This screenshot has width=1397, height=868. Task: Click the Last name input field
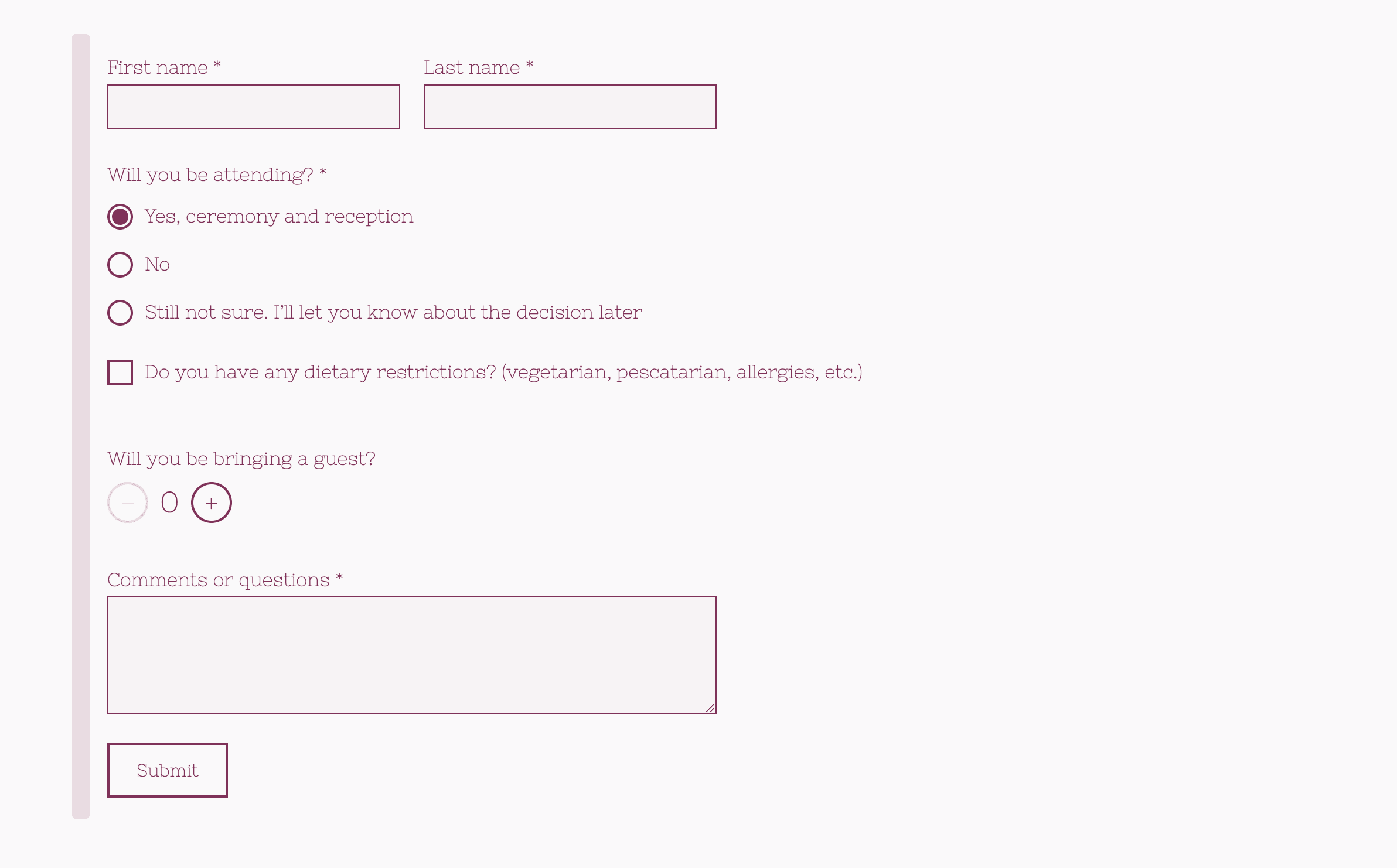click(x=568, y=106)
